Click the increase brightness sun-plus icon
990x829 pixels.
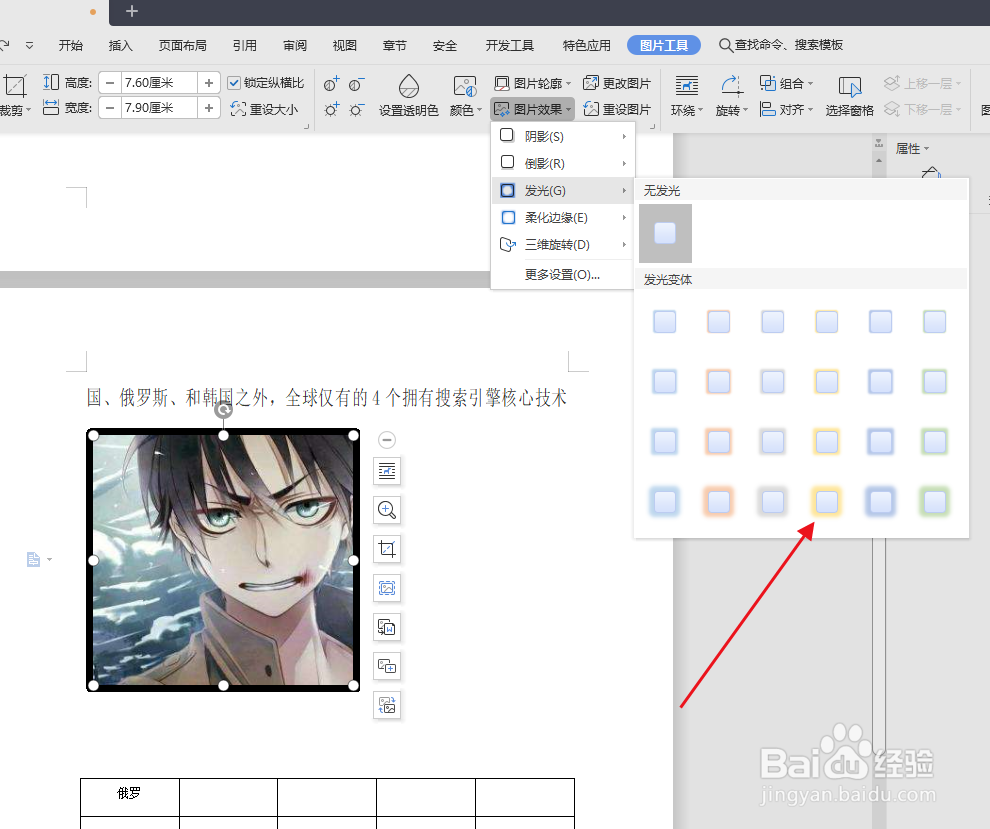[x=331, y=109]
